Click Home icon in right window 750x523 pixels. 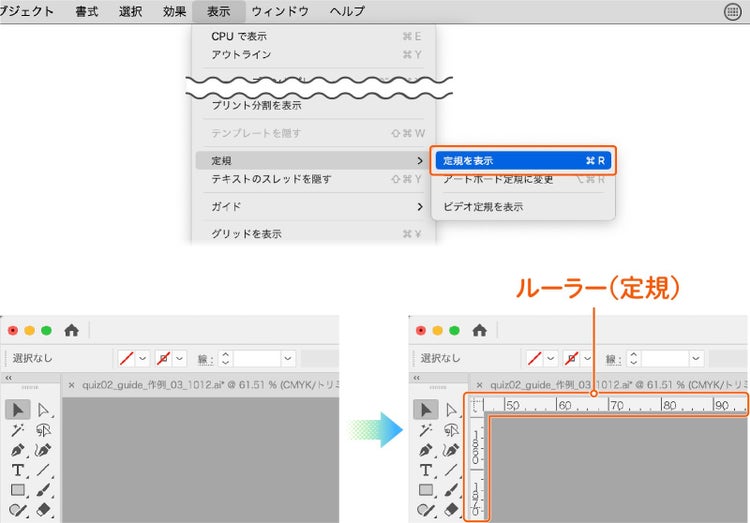tap(479, 330)
